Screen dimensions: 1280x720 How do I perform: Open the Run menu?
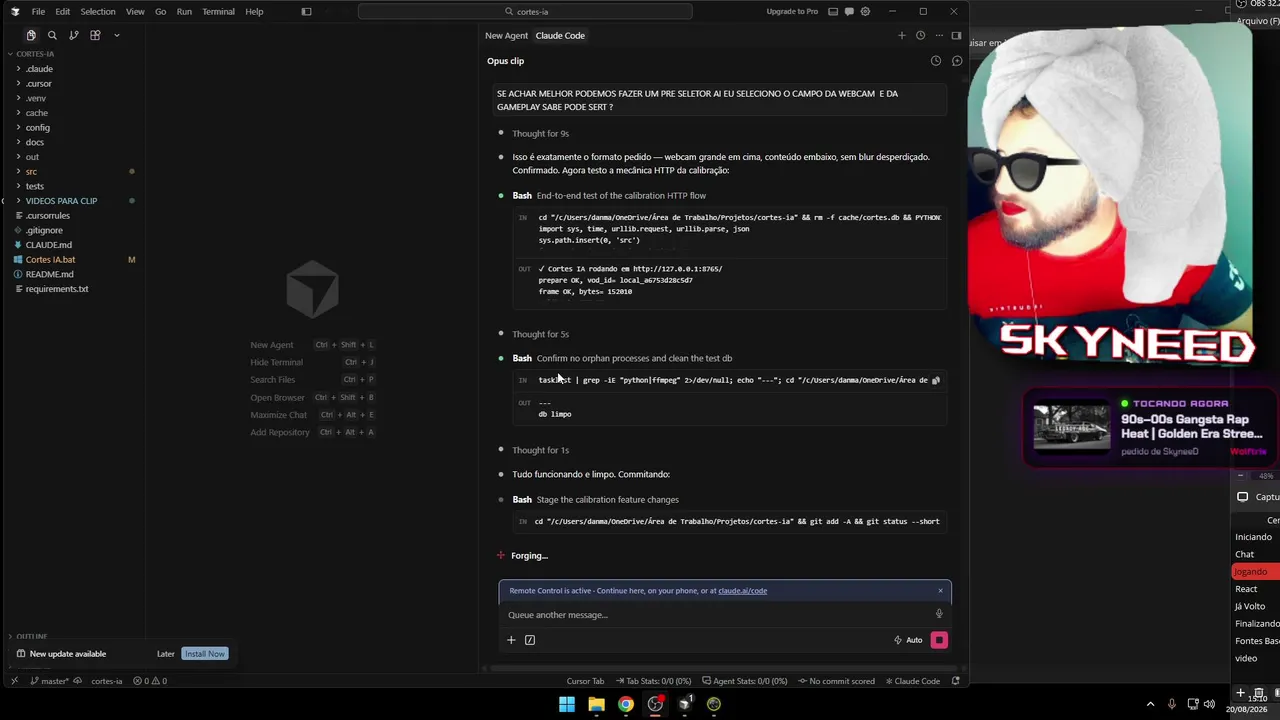coord(184,12)
